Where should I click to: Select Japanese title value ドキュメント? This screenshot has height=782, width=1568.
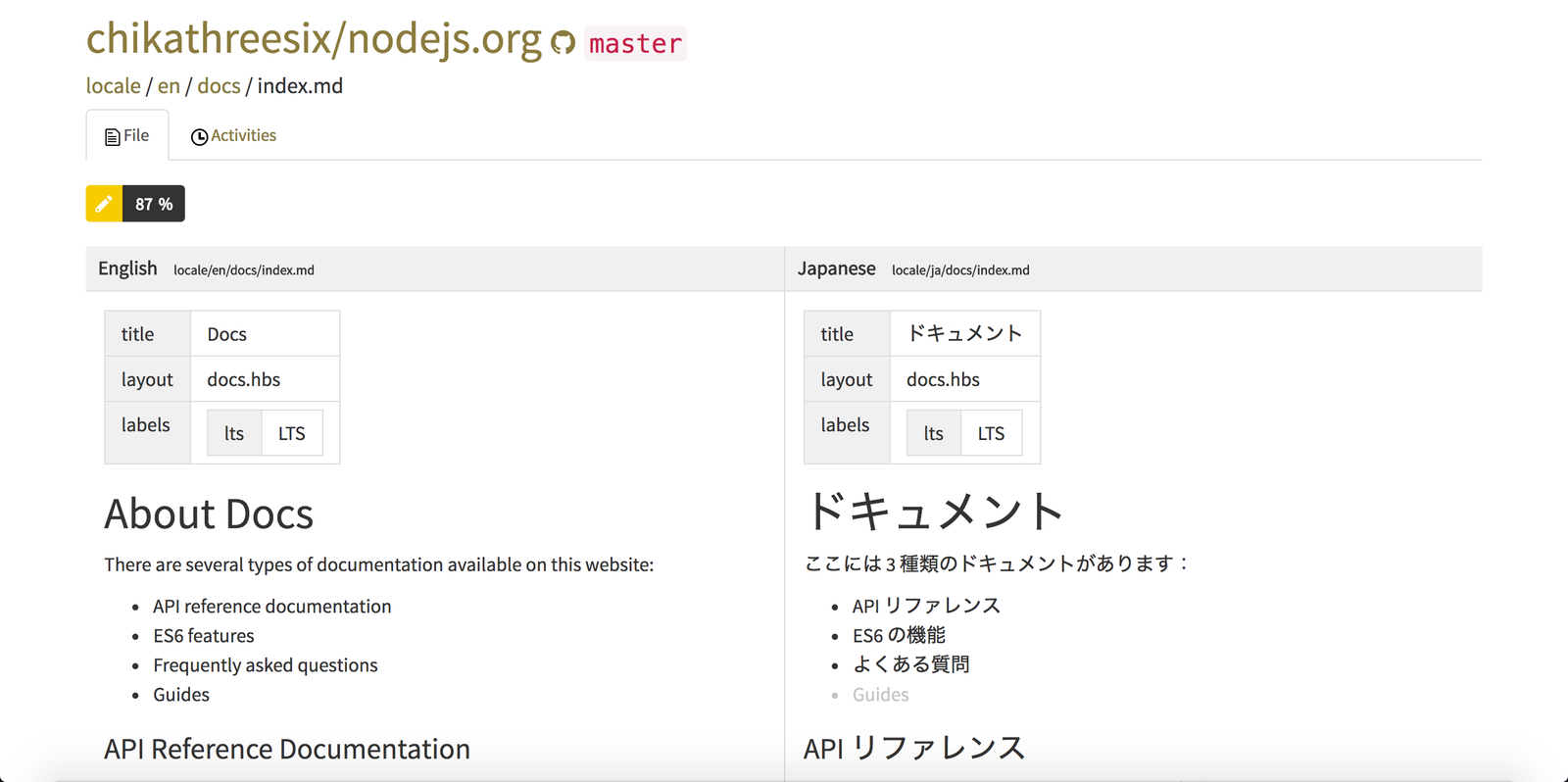tap(965, 334)
